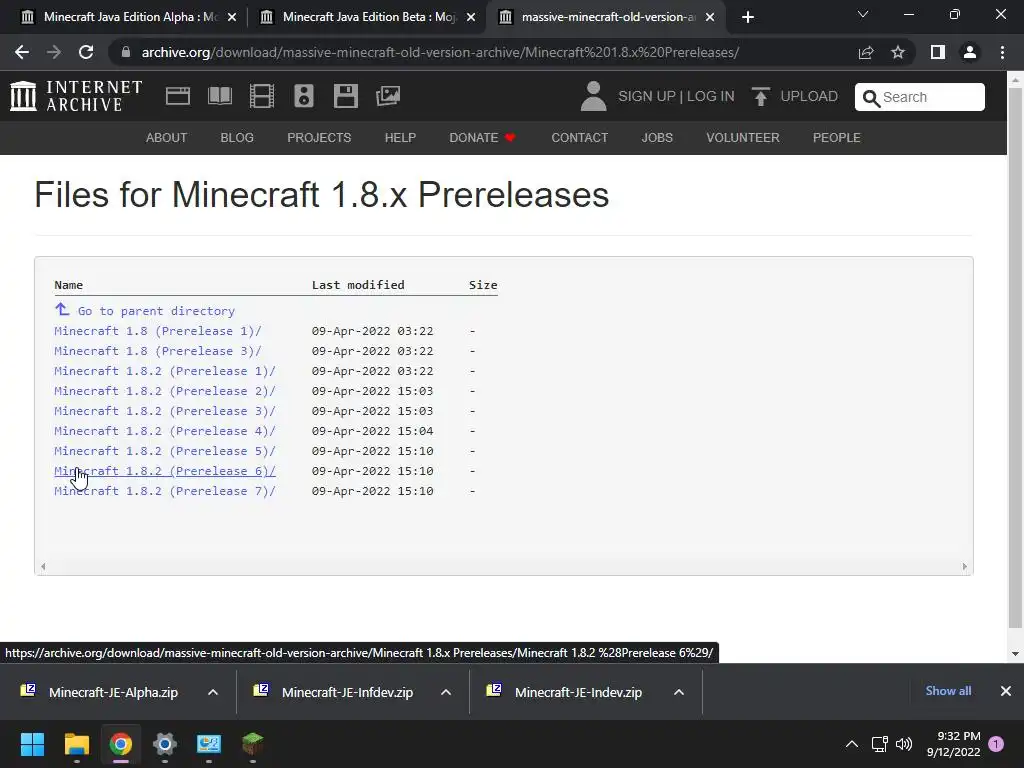Open the Internet Archive home logo
Screen dimensions: 1024x768
pos(76,96)
